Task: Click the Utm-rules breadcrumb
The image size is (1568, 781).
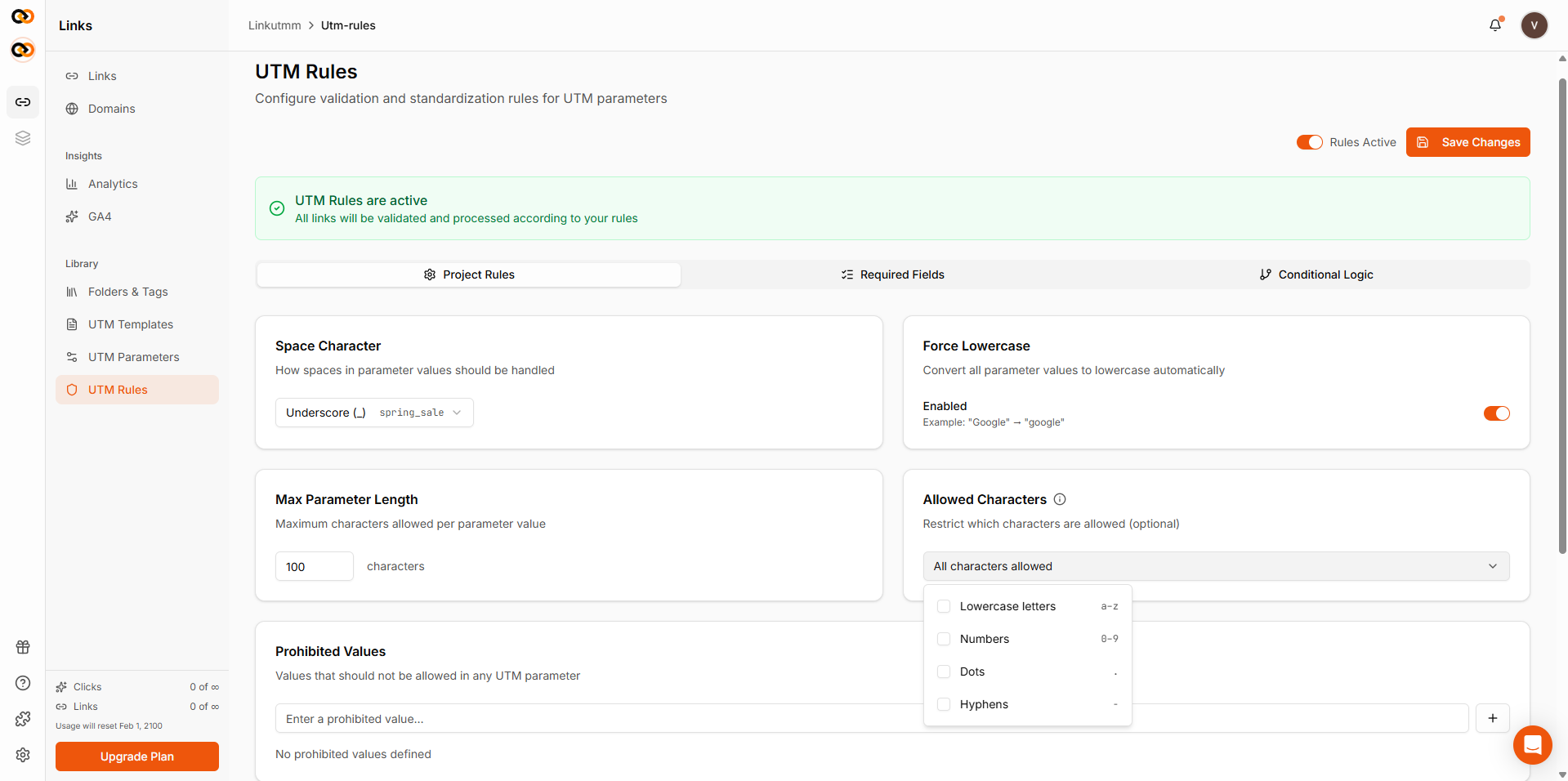Action: (x=348, y=25)
